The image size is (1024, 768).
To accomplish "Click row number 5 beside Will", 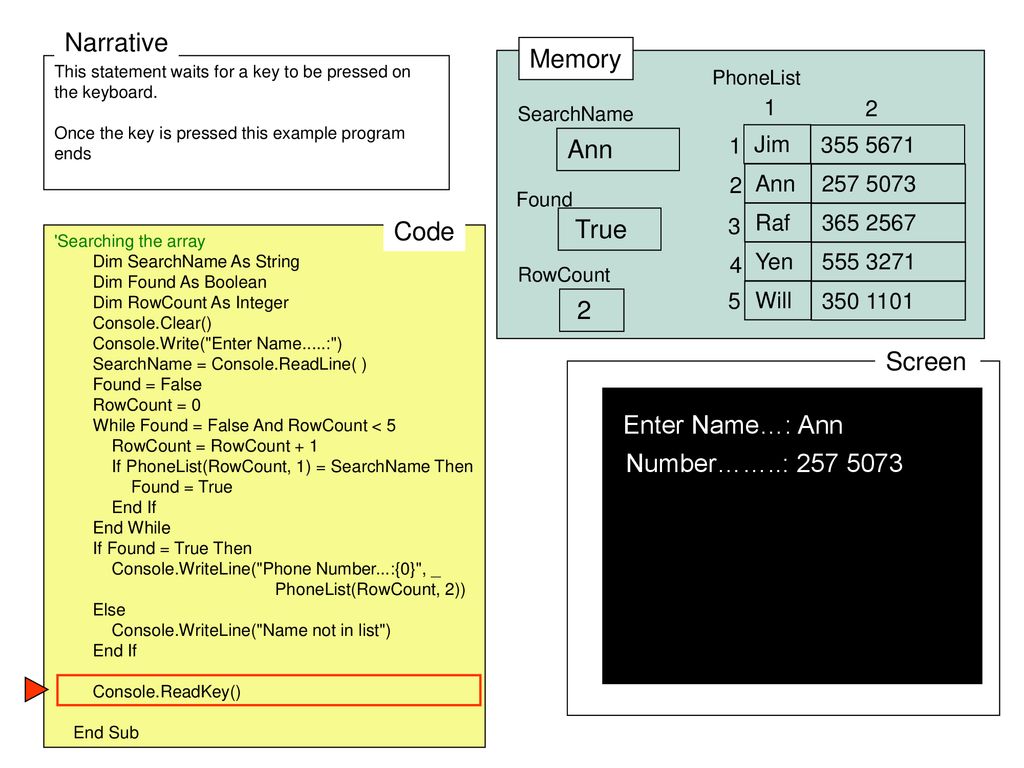I will 734,301.
